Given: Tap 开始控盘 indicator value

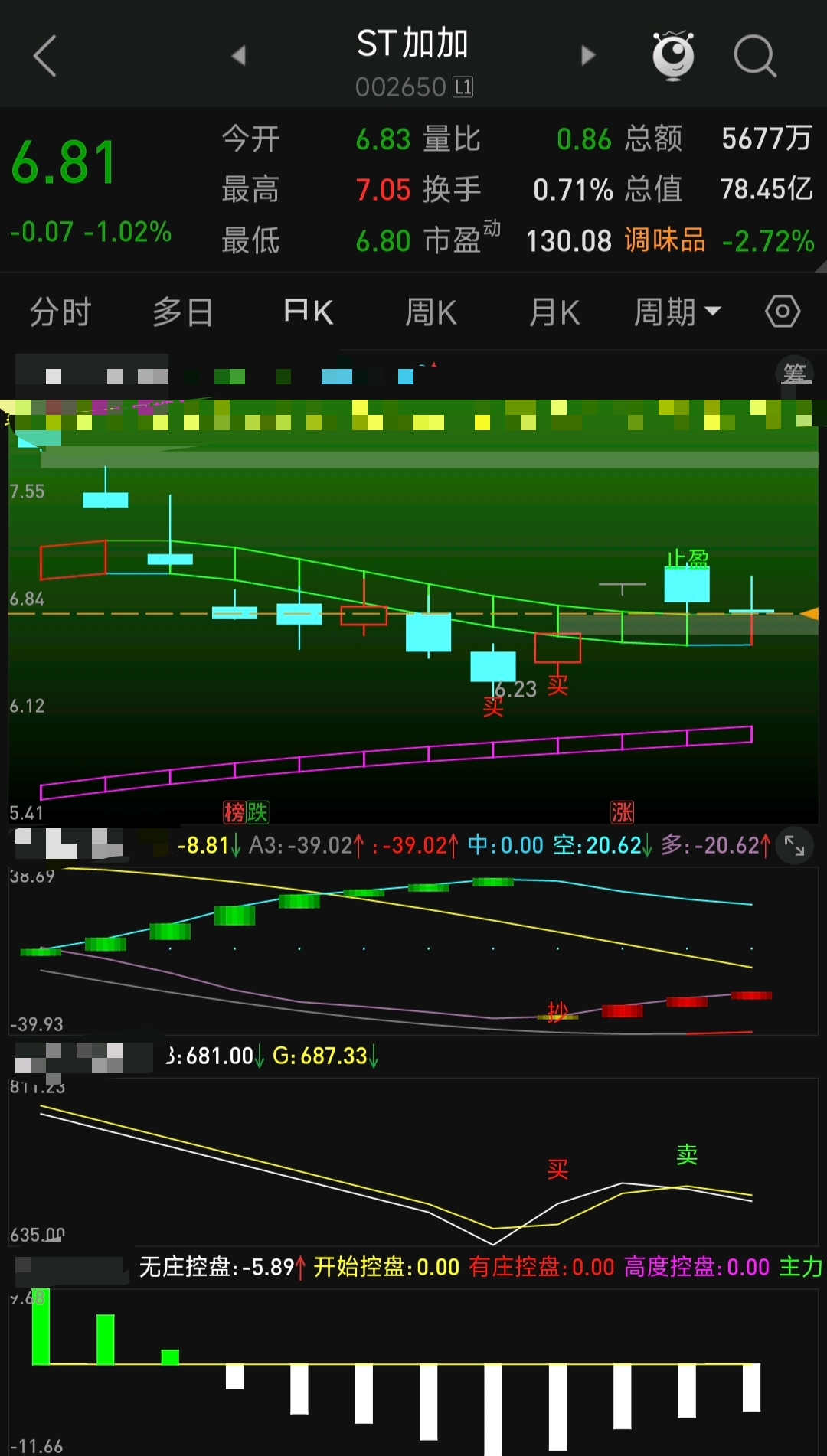Looking at the screenshot, I should coord(387,1267).
